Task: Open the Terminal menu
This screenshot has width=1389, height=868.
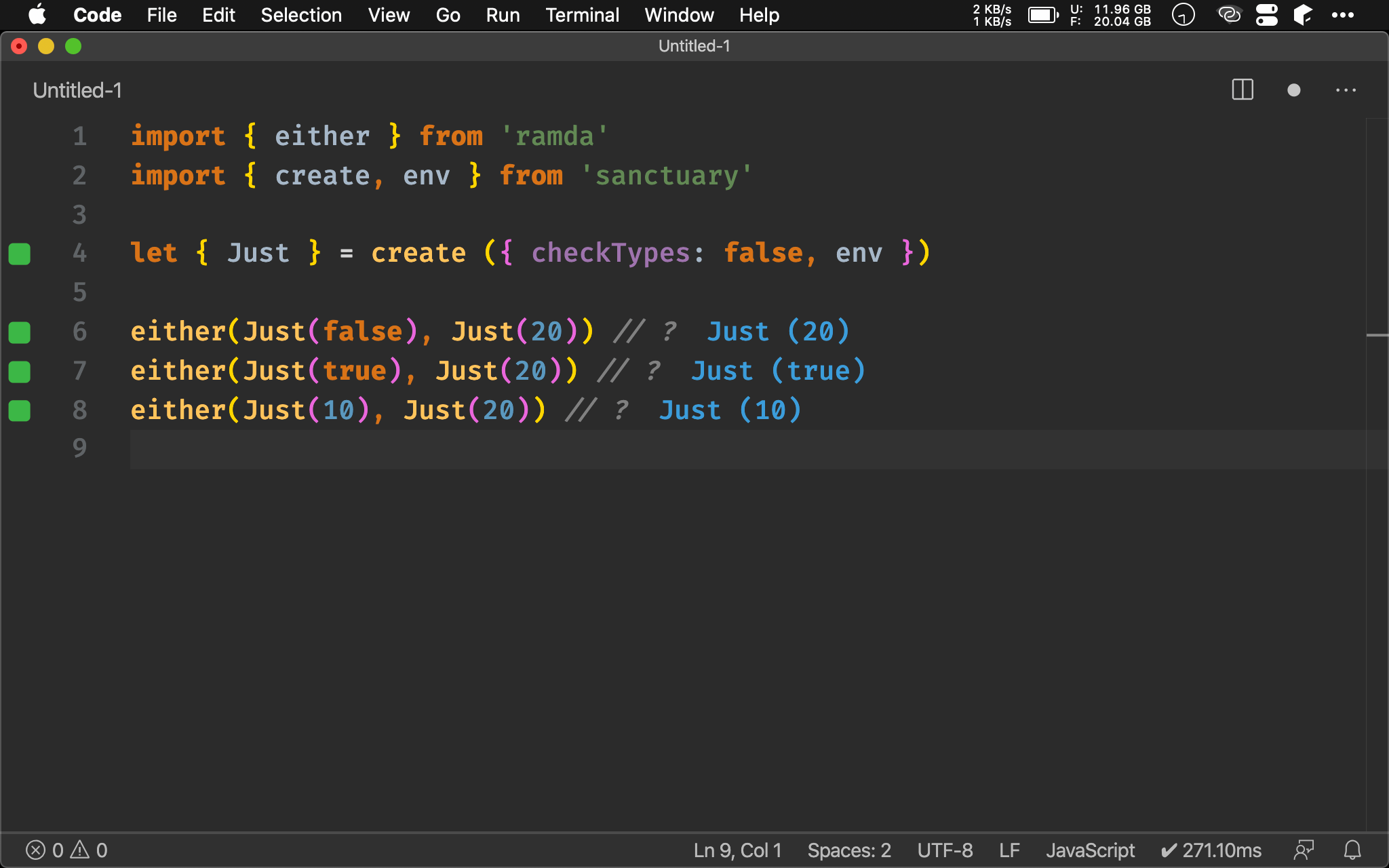Action: point(582,15)
